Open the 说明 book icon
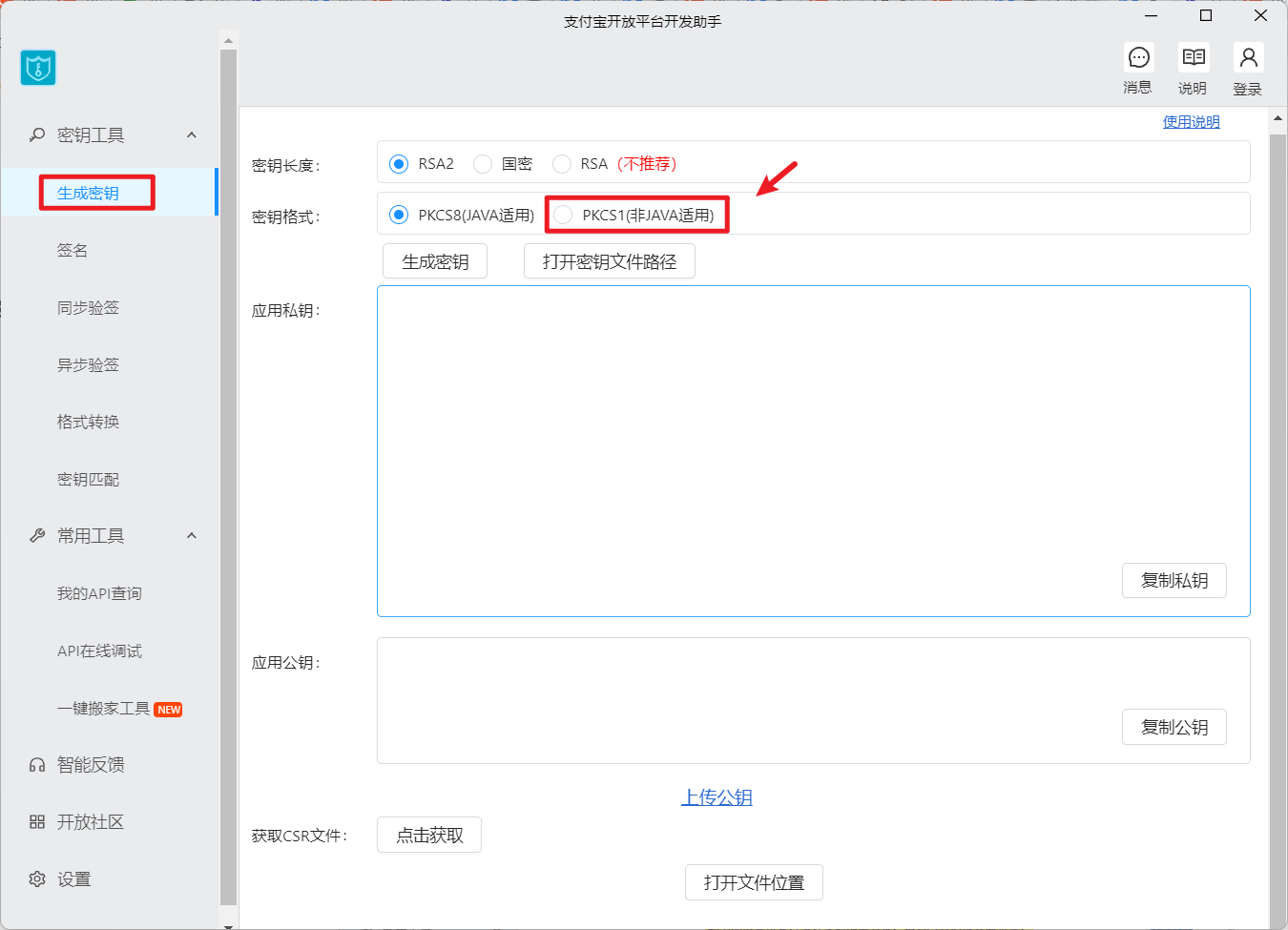The image size is (1288, 930). click(1194, 57)
